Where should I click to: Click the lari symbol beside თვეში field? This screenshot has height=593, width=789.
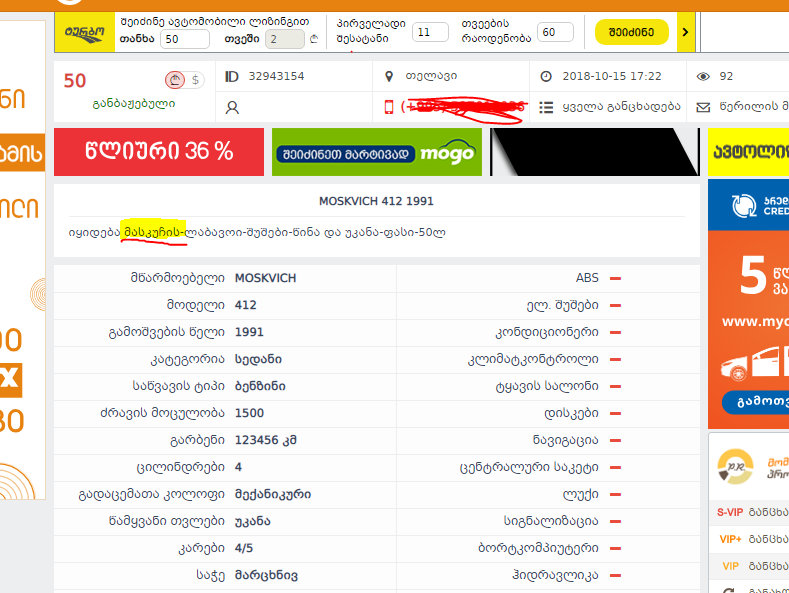coord(314,39)
